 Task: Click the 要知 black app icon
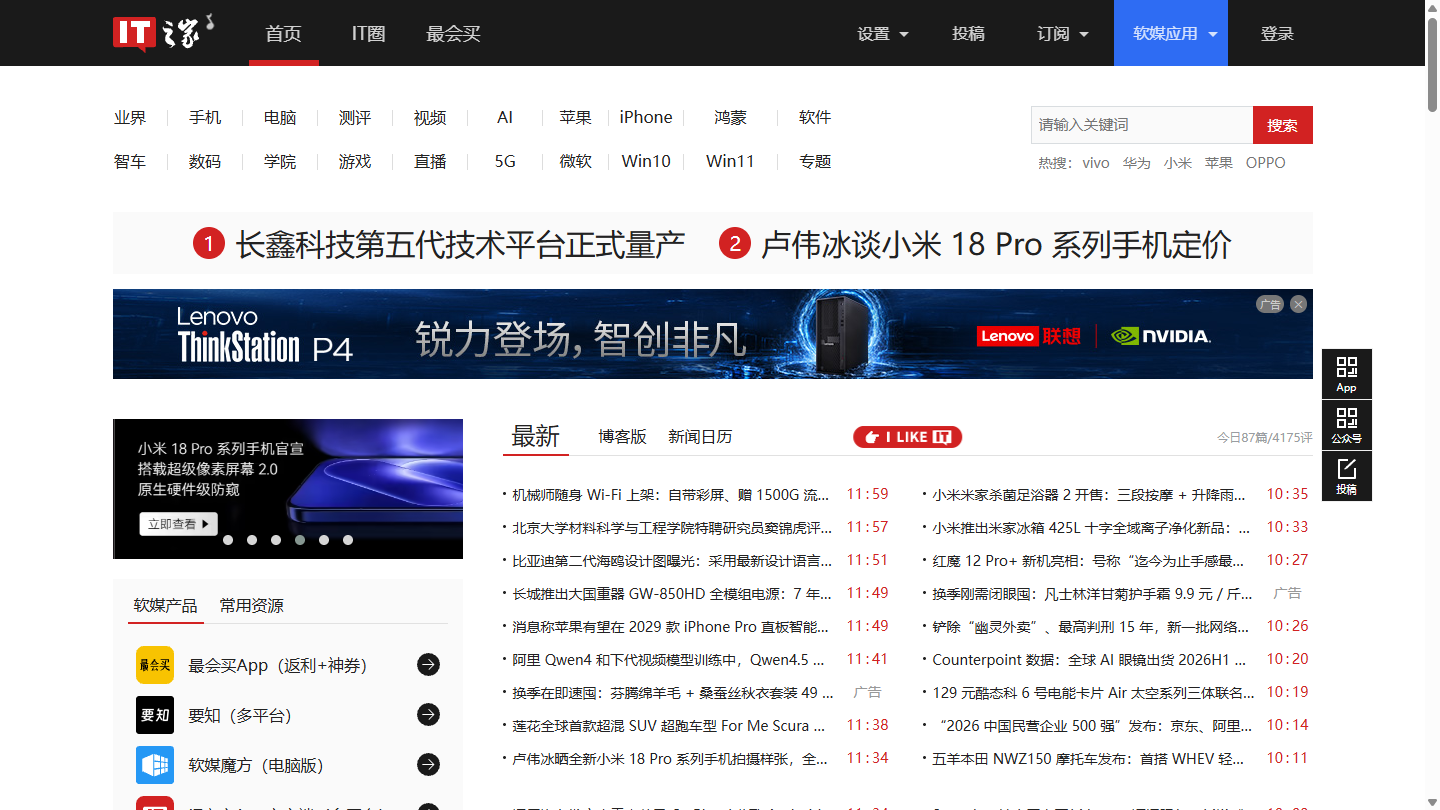[155, 715]
